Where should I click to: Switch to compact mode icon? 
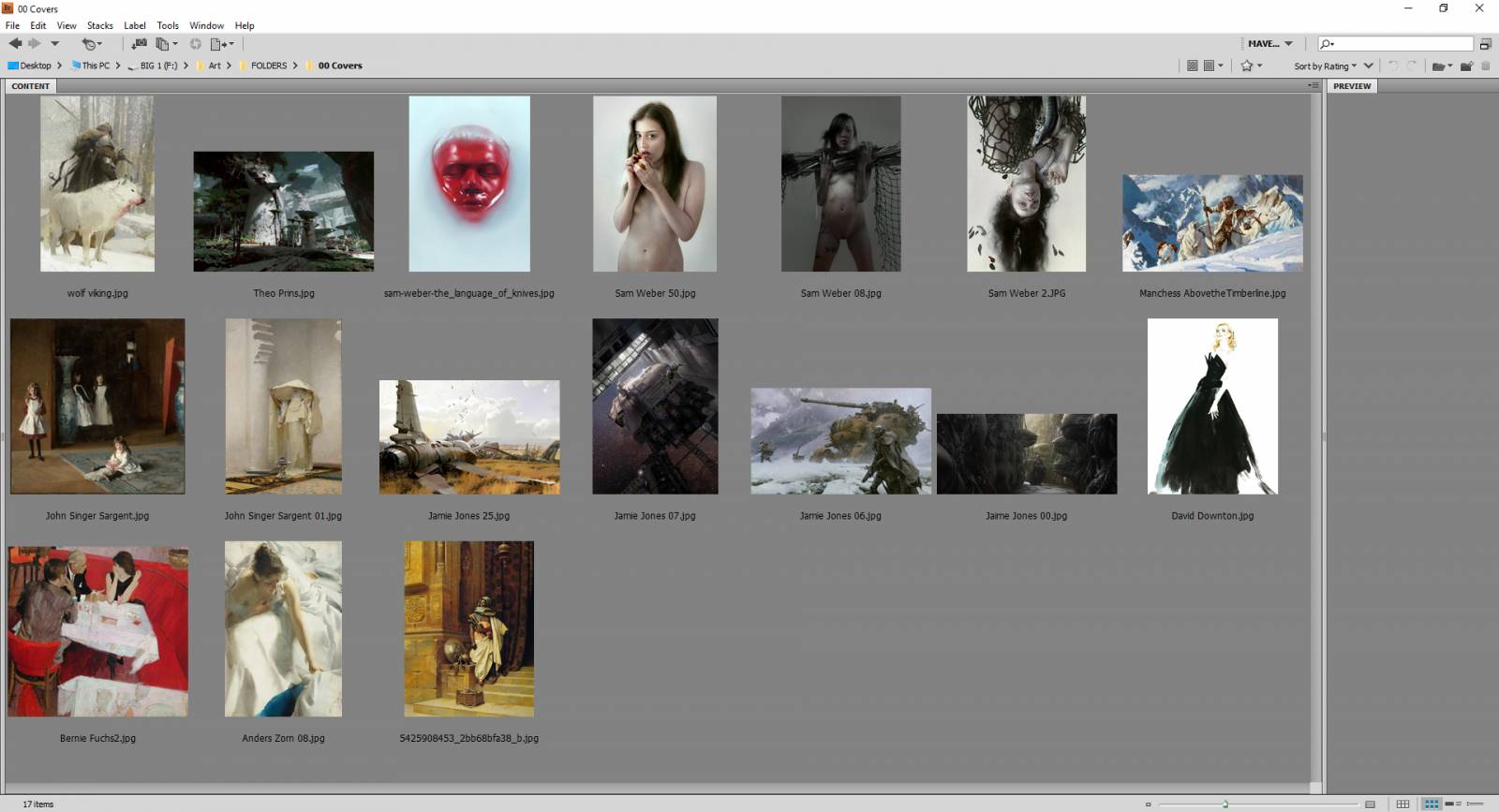[x=1486, y=44]
